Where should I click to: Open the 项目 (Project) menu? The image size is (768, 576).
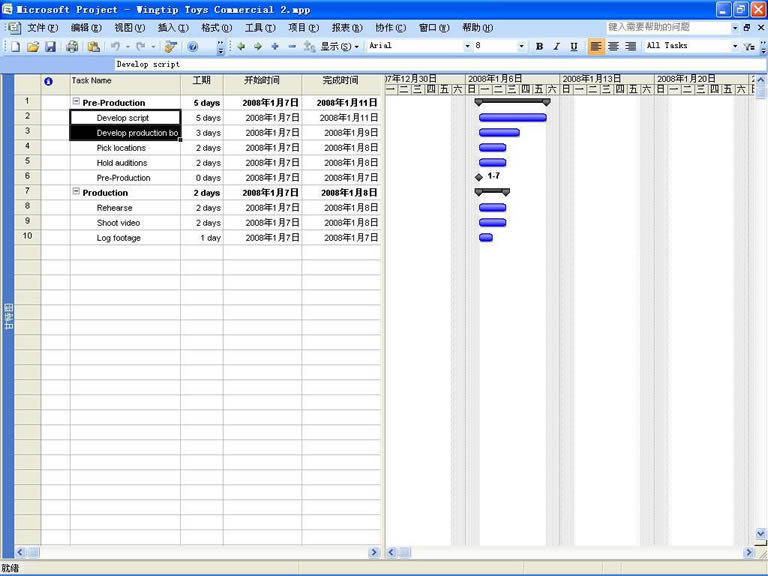(304, 28)
